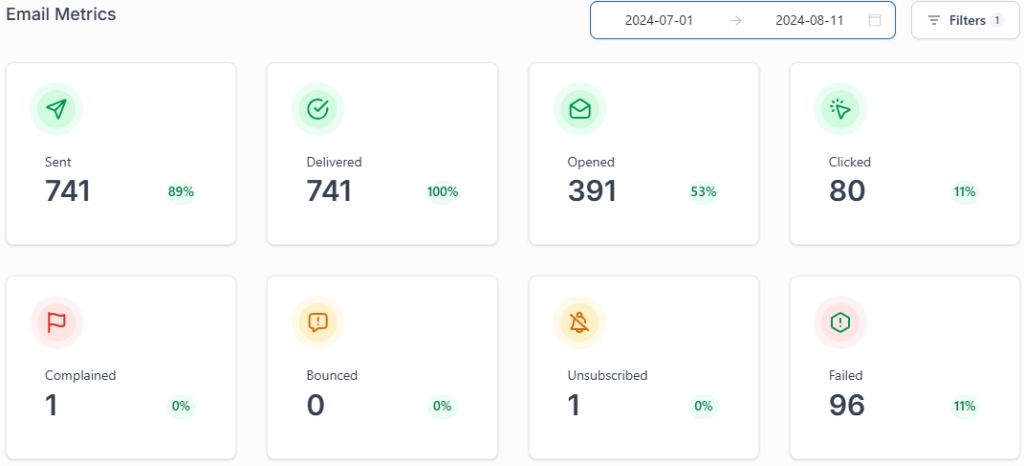Open the calendar icon in date range
The image size is (1024, 466).
click(875, 20)
